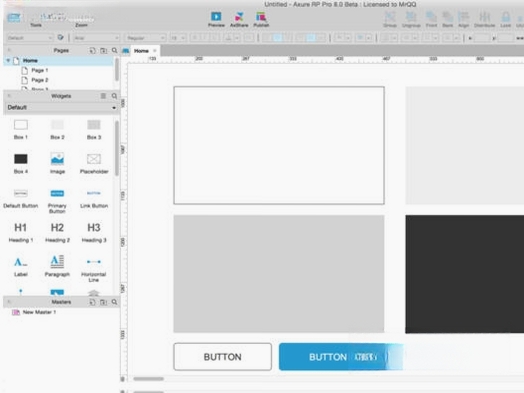This screenshot has height=393, width=524.
Task: Click the Pages panel vertical scrollbar
Action: coord(116,69)
